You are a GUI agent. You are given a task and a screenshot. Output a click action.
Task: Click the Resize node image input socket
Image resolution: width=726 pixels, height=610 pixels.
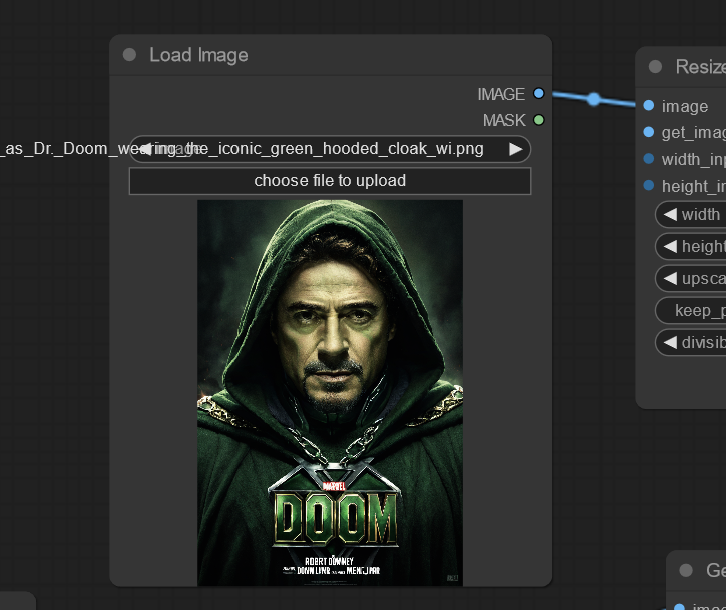[649, 106]
